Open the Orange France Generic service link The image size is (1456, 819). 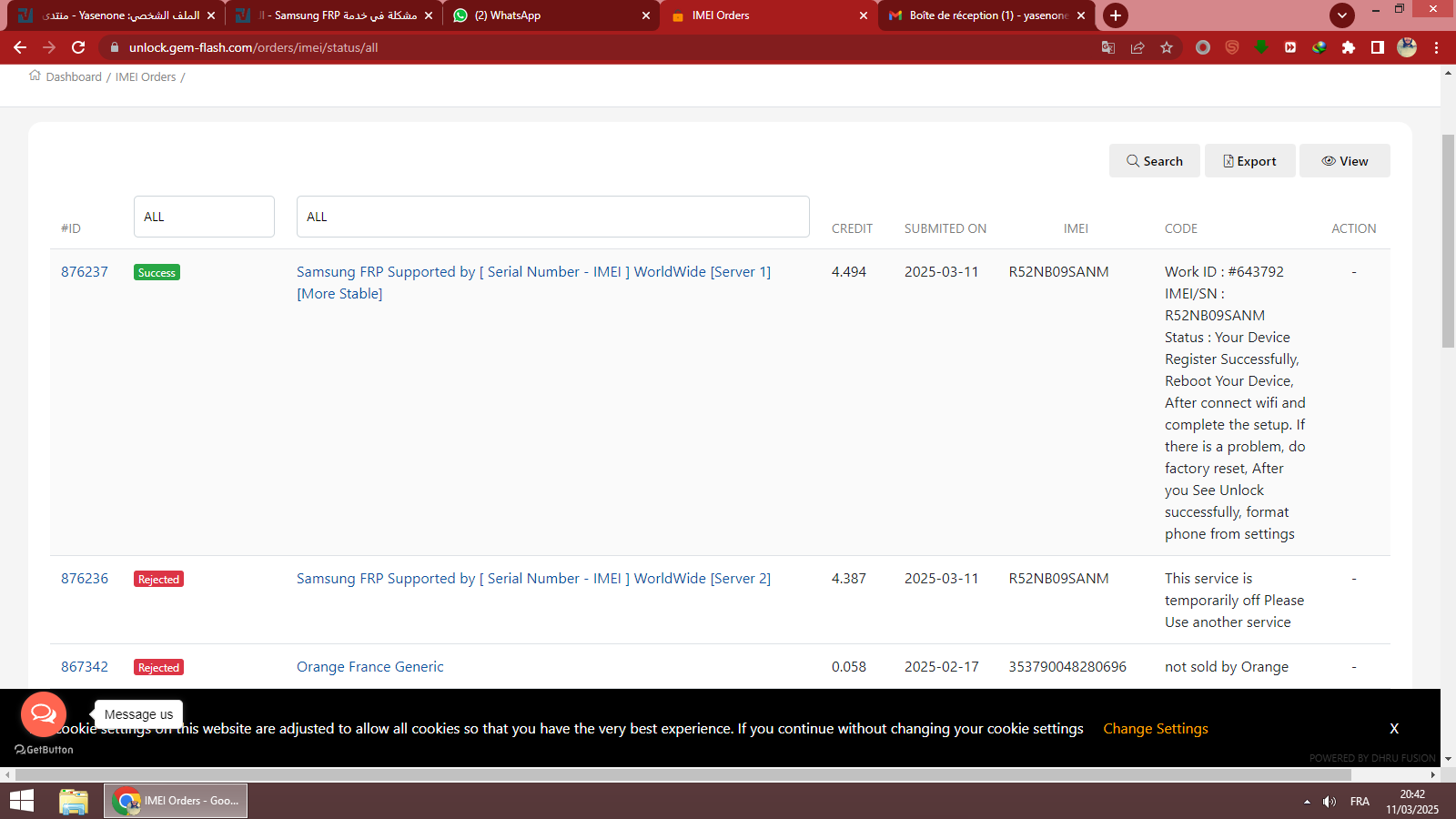(370, 667)
